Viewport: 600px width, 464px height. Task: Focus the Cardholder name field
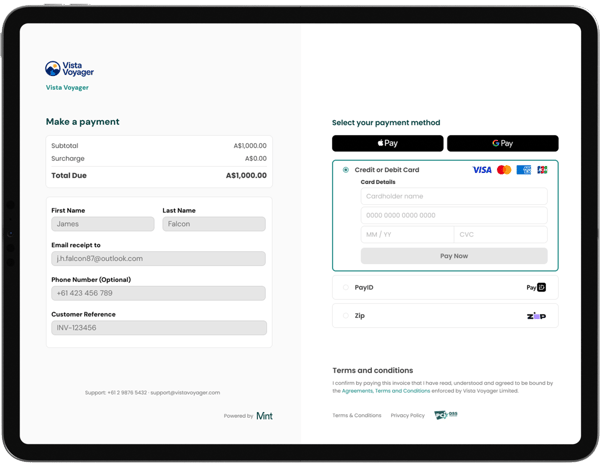coord(454,196)
